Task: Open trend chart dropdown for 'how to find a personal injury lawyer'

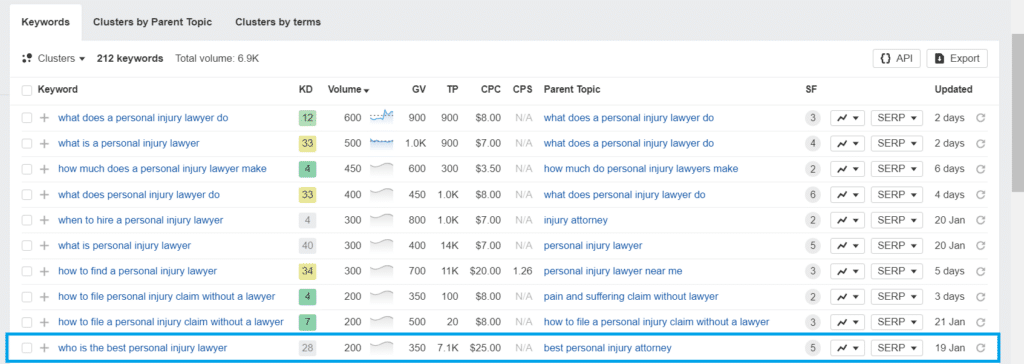Action: pos(847,271)
